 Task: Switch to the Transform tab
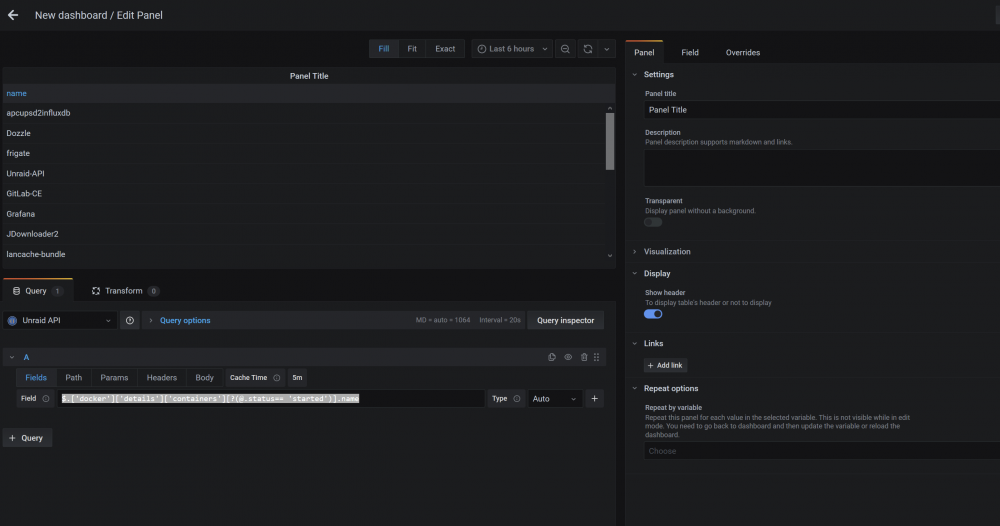(125, 291)
